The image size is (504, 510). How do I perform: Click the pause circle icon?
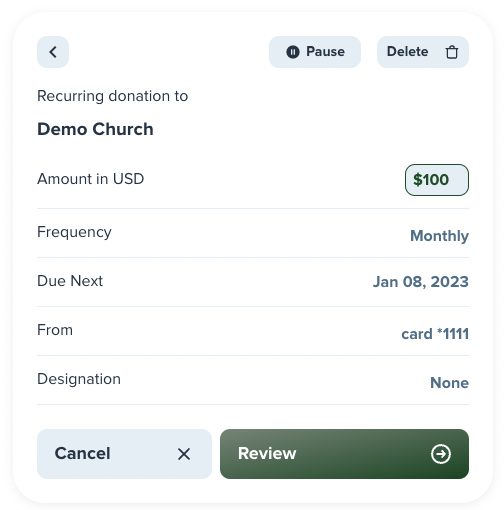coord(293,52)
